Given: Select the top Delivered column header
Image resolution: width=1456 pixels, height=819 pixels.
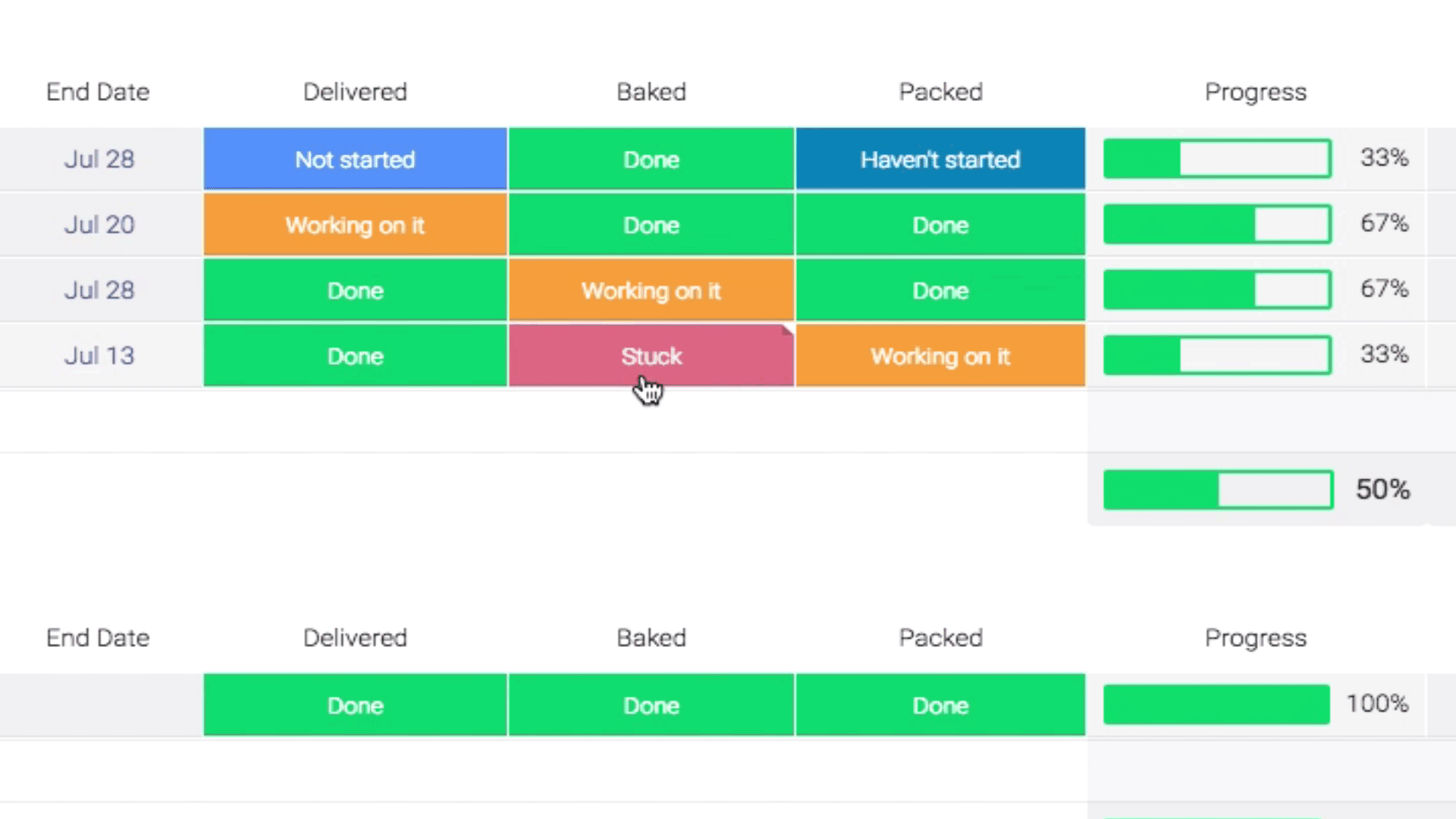Looking at the screenshot, I should pyautogui.click(x=355, y=92).
